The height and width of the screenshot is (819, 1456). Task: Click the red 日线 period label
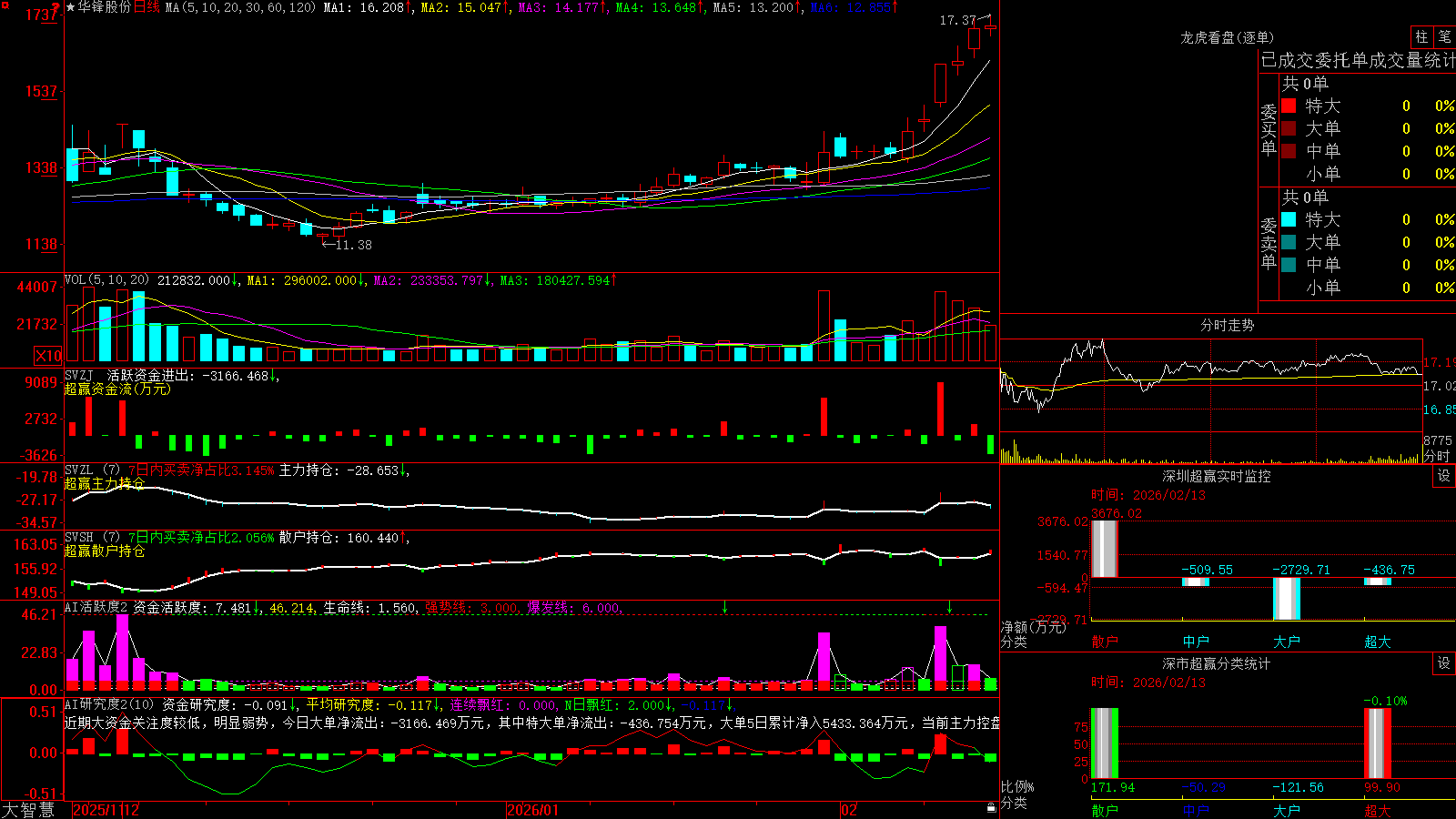click(x=147, y=7)
